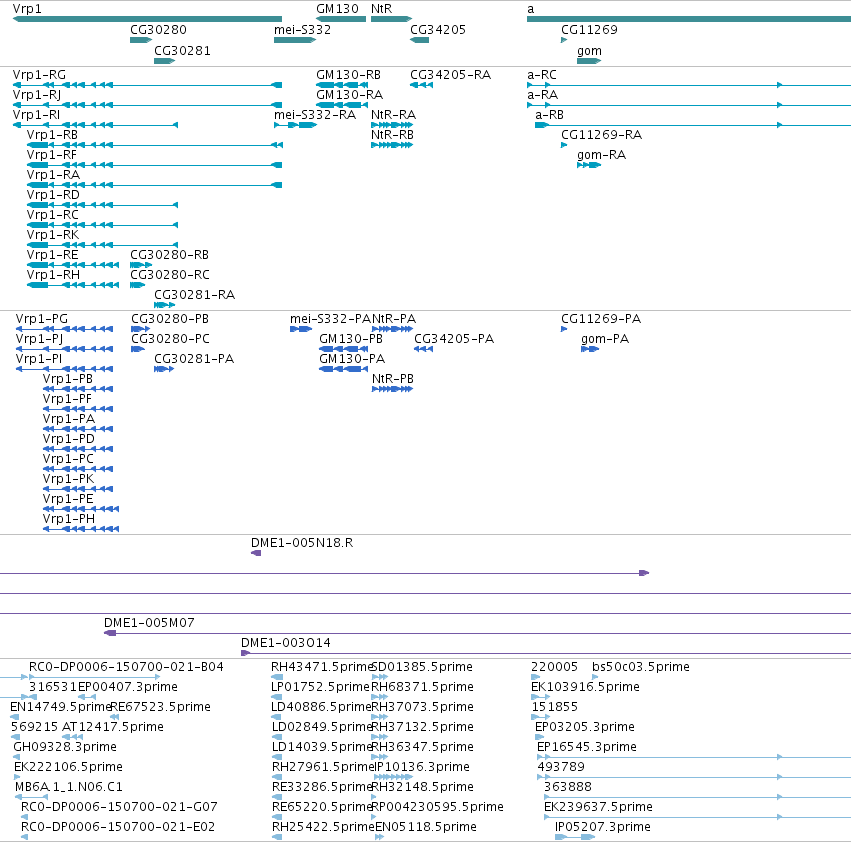Click CG34205-RA transcript

(421, 85)
